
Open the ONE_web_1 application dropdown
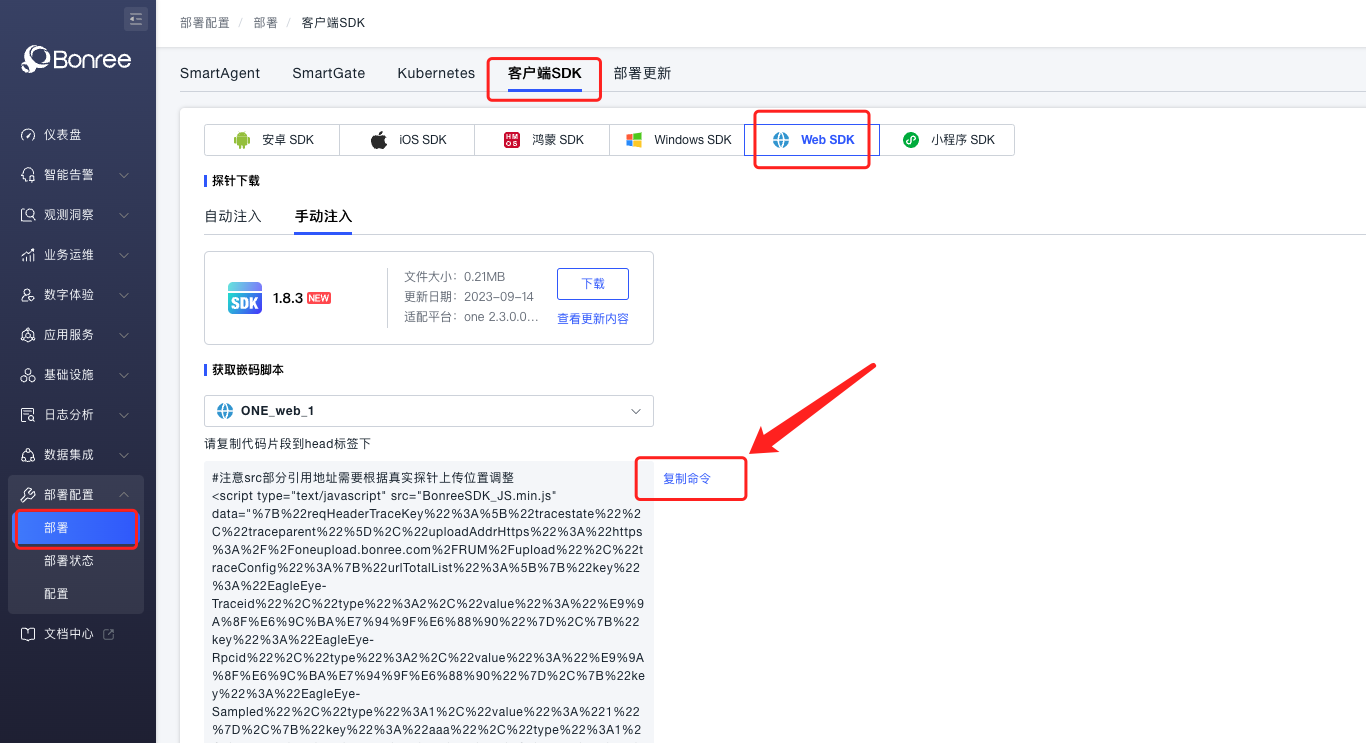428,411
